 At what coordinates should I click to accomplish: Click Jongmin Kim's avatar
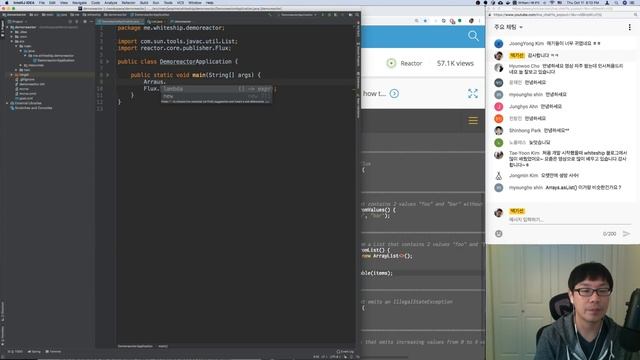coord(498,176)
